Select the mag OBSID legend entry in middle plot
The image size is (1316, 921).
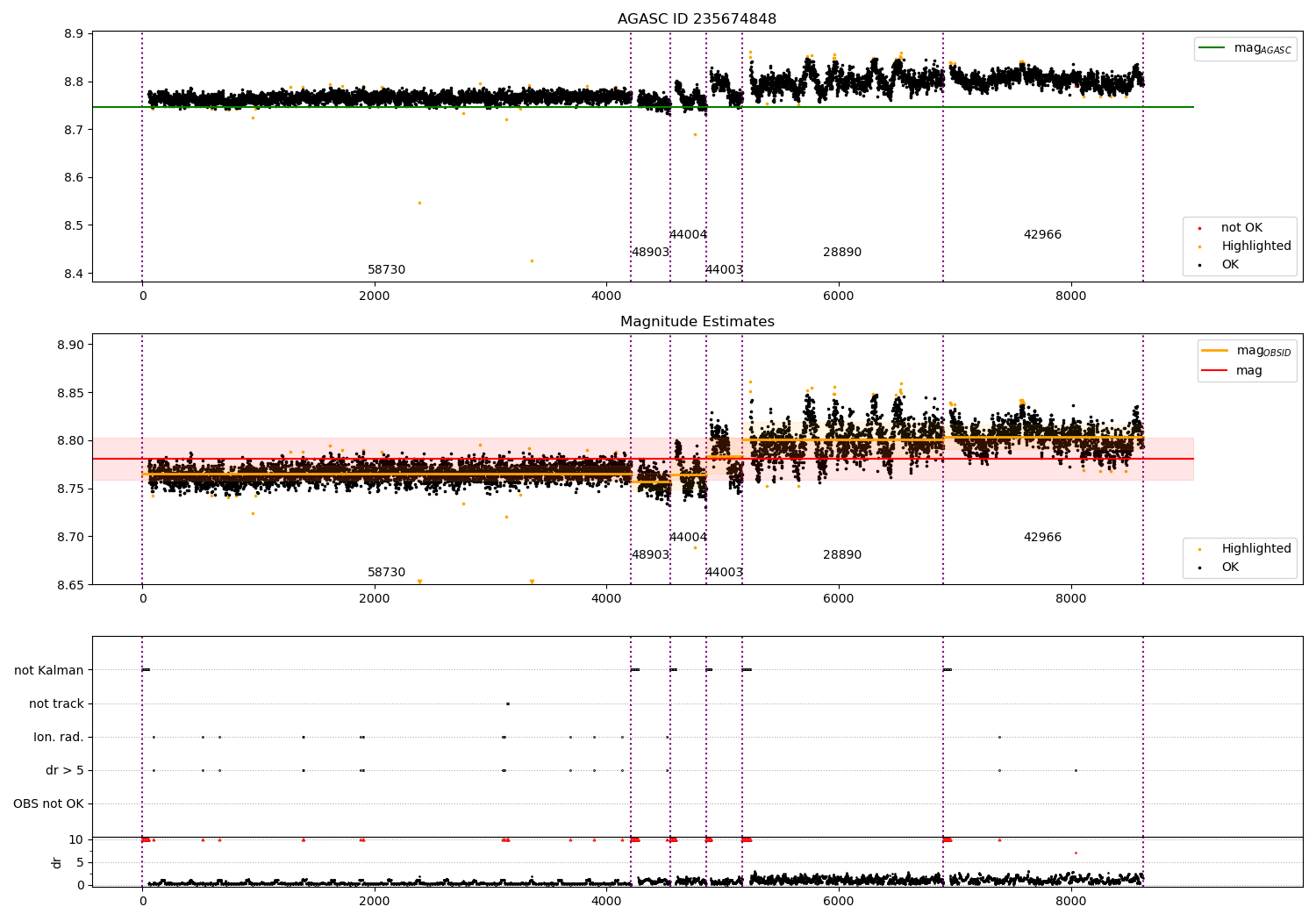point(1246,351)
